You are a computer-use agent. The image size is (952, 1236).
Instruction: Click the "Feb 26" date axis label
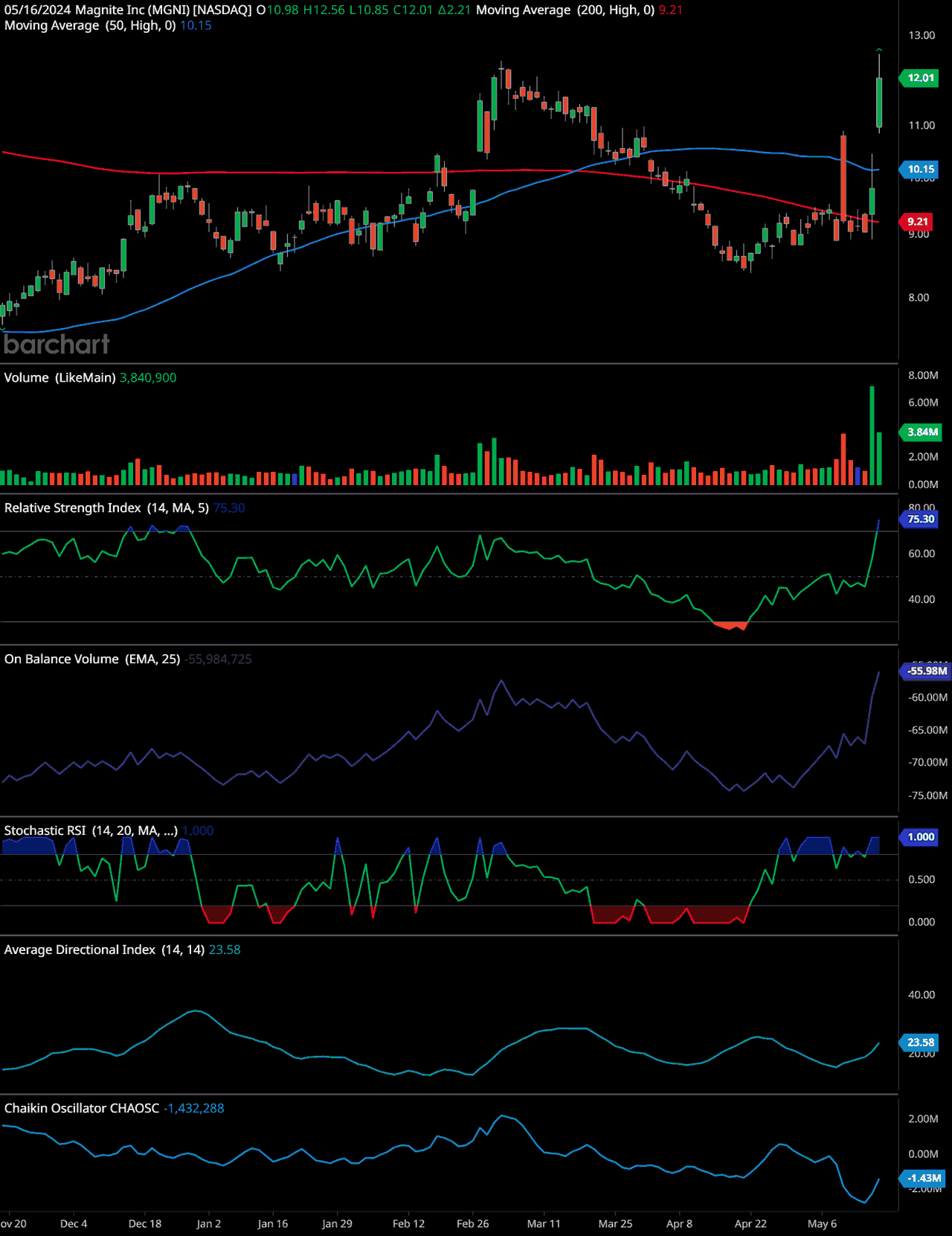point(473,1224)
